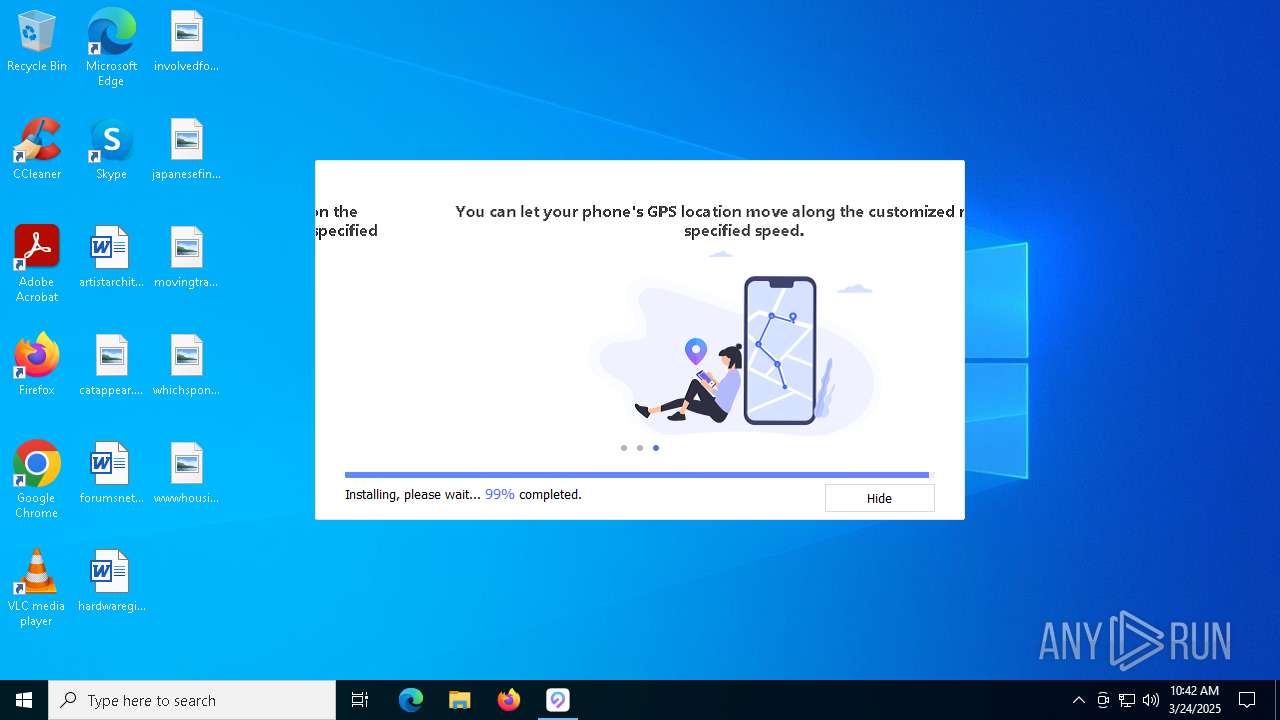Screen dimensions: 1280x720
Task: Select the movingtra... image file
Action: pos(186,258)
